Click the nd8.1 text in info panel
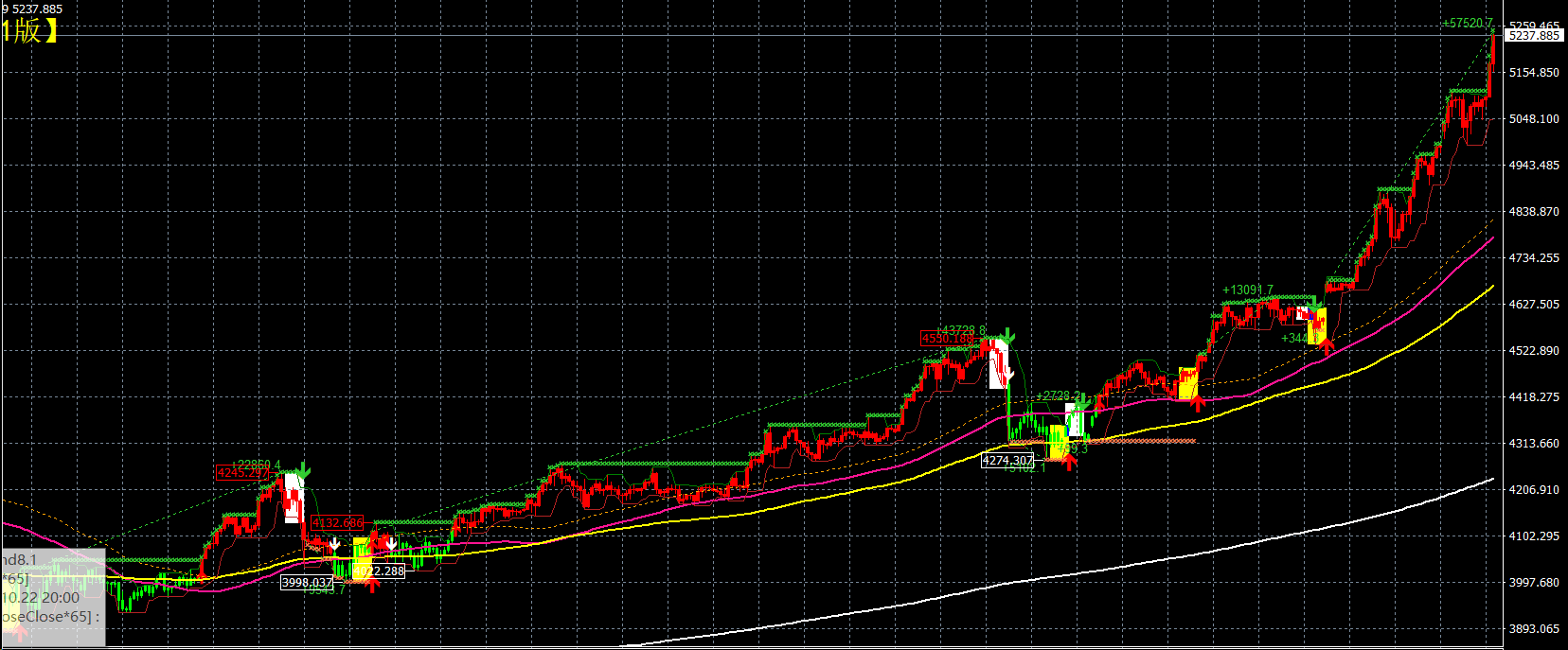Viewport: 1568px width, 650px height. tap(18, 560)
